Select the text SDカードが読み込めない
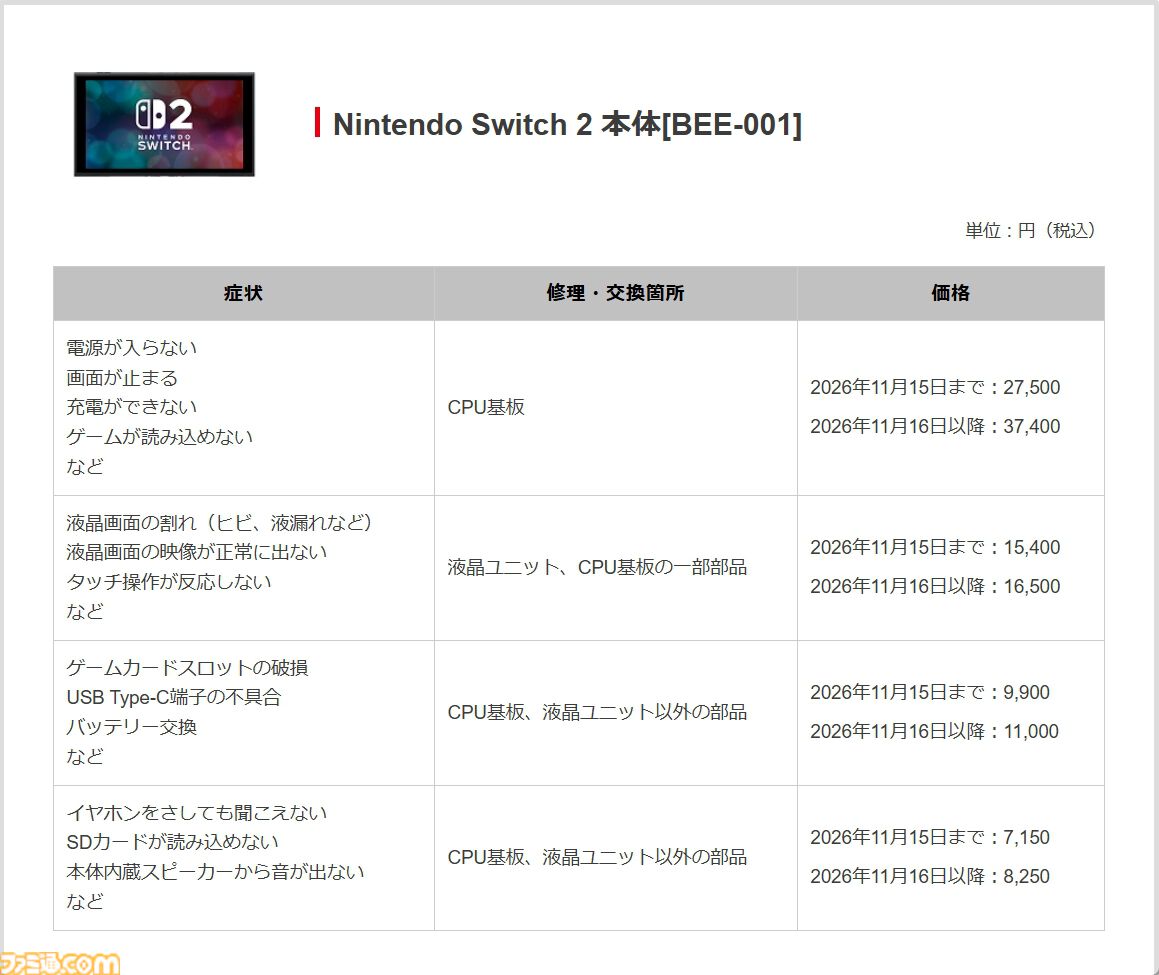Screen dimensions: 1159x975 click(x=173, y=842)
